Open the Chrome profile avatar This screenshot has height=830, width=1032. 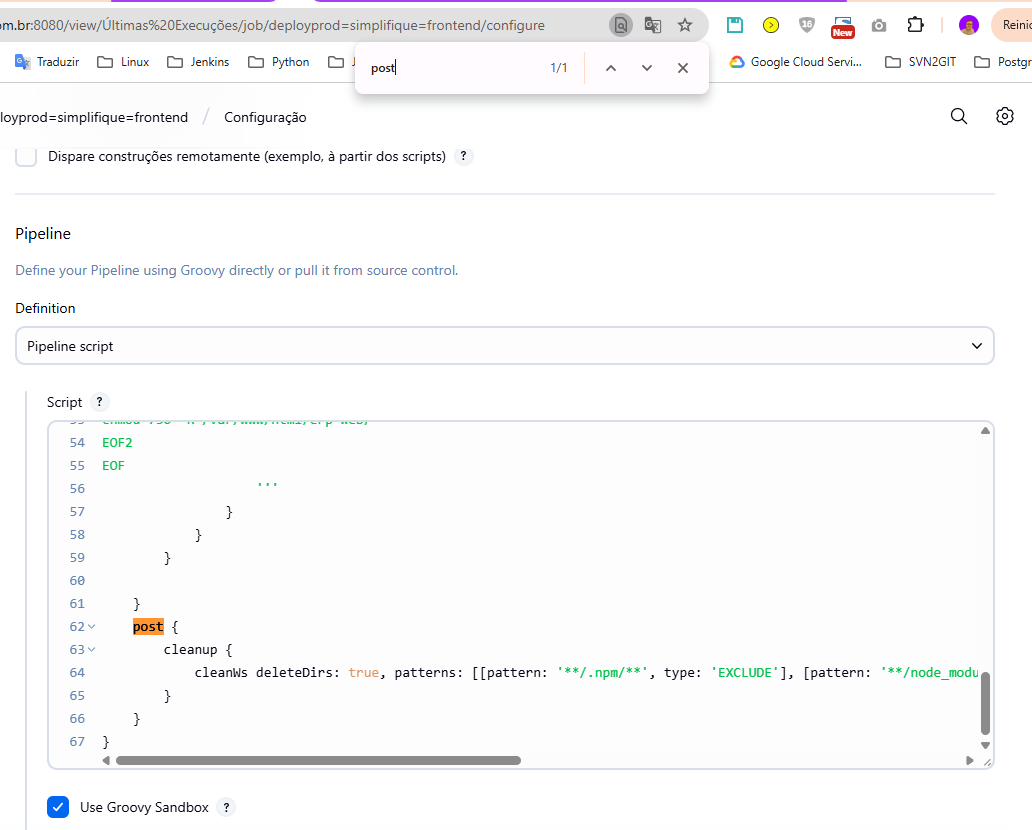(x=968, y=26)
